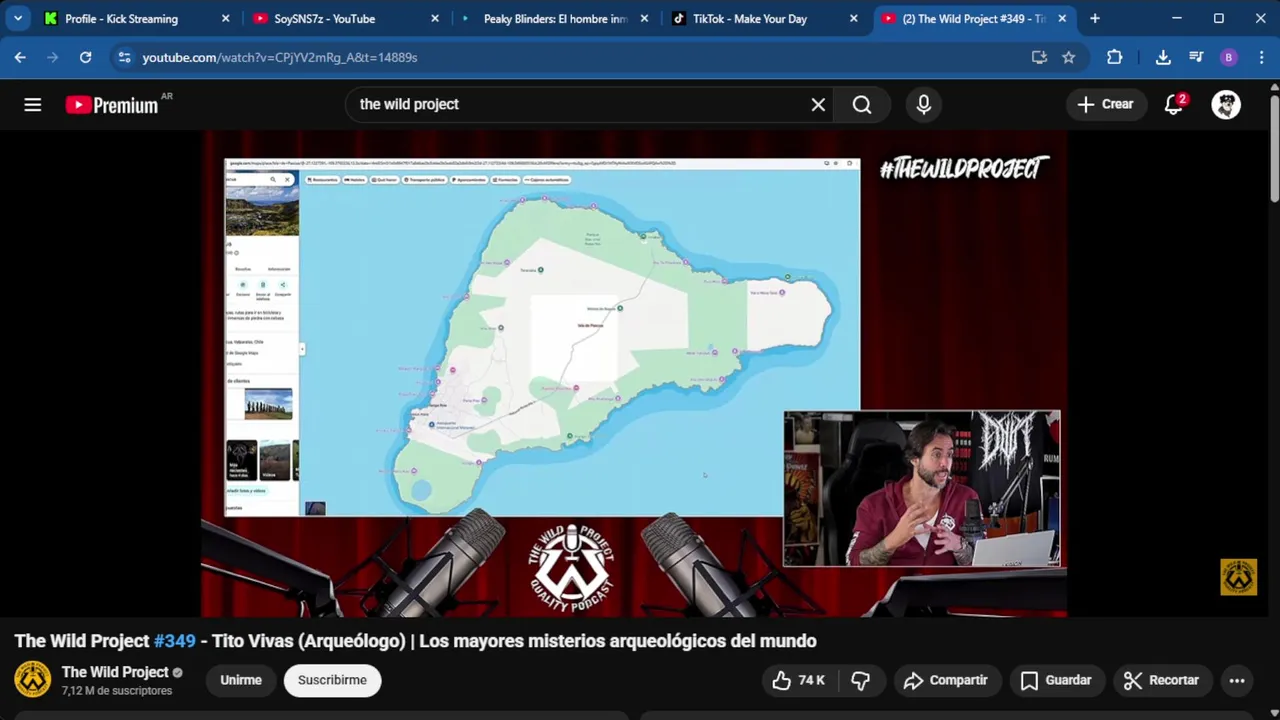
Task: Close the Peaky Blinders tab
Action: click(x=644, y=18)
